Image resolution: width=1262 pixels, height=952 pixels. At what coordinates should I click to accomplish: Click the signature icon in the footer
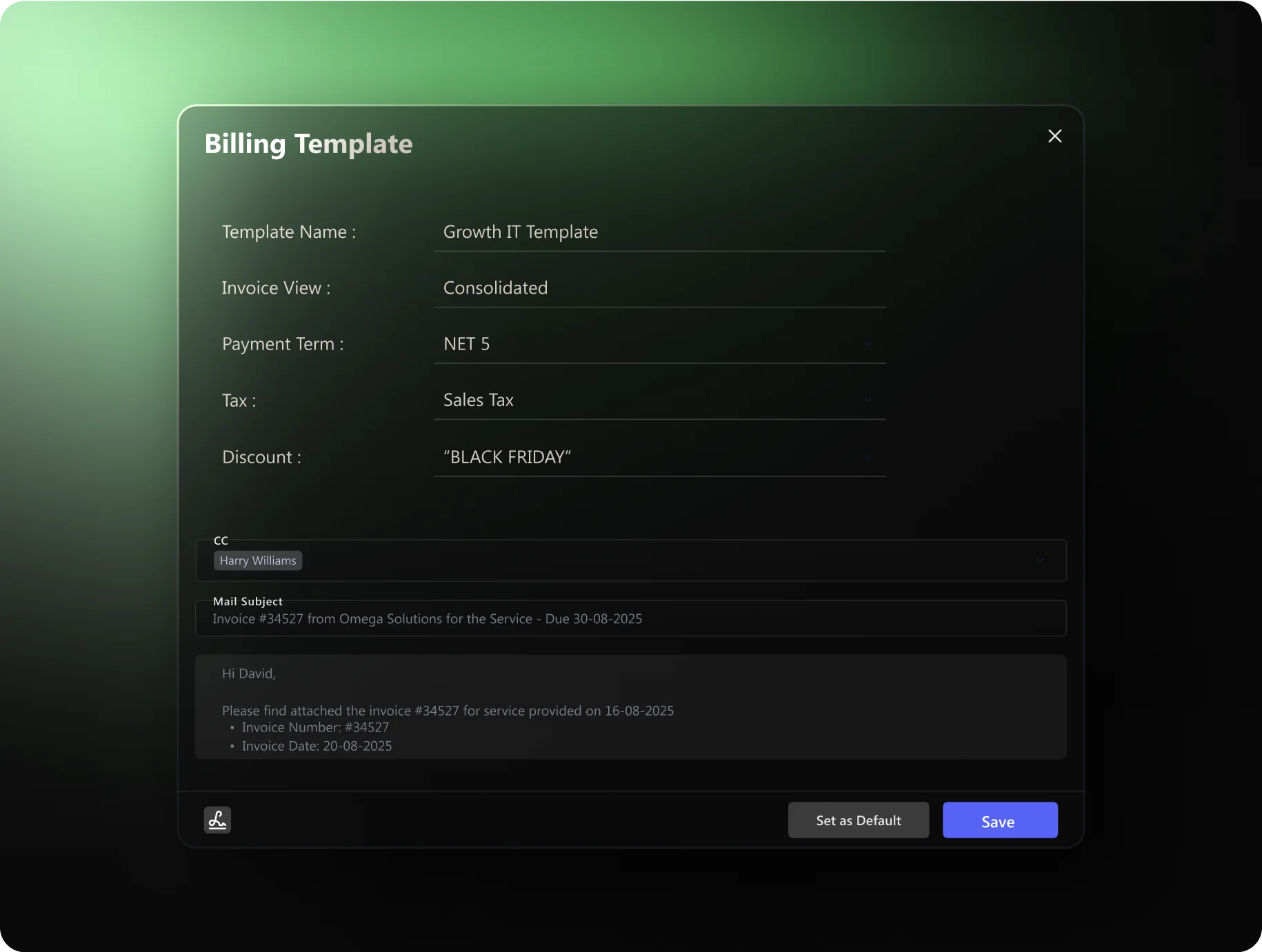click(217, 820)
